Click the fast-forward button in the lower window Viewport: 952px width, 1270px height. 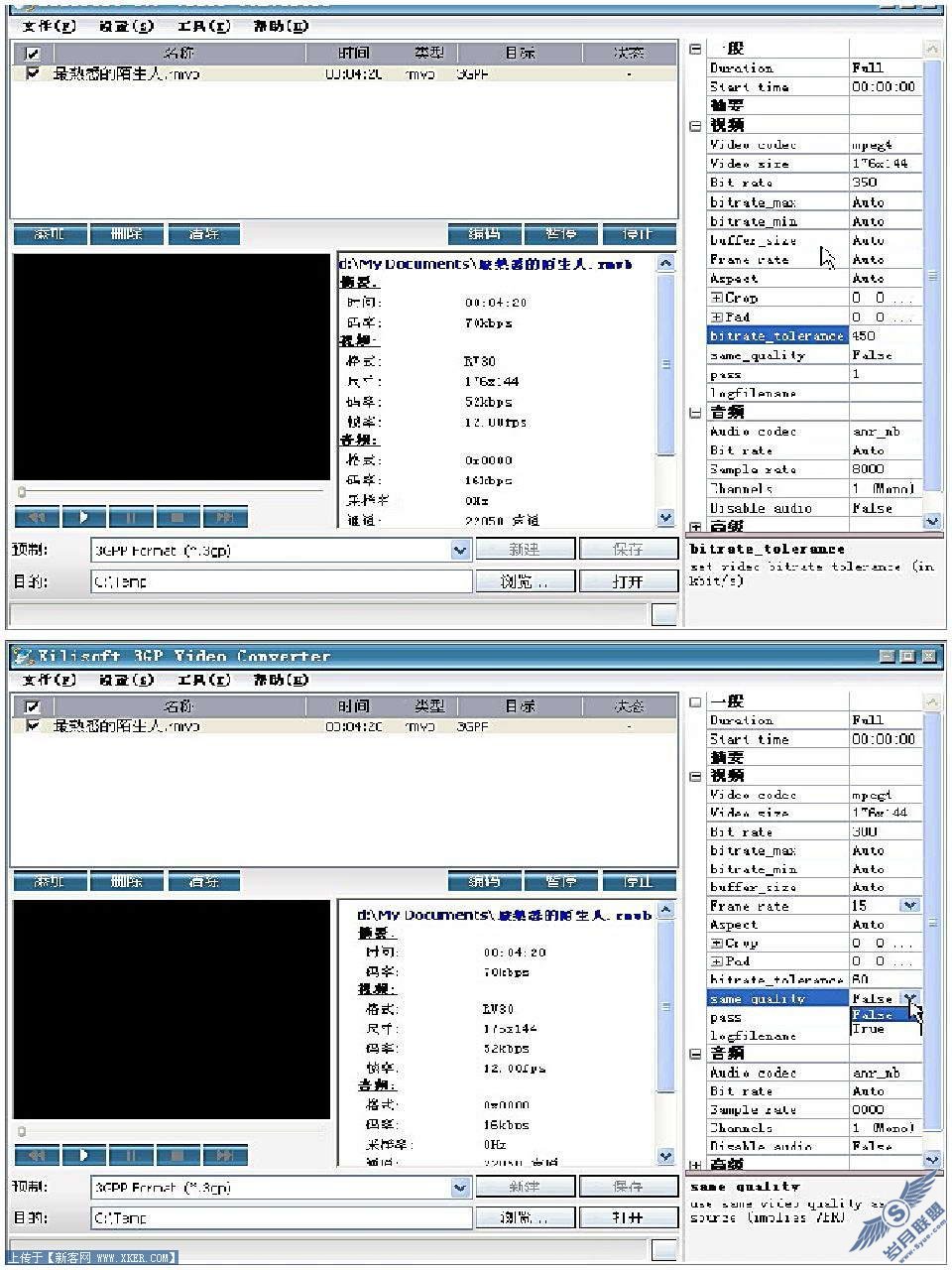point(225,1156)
